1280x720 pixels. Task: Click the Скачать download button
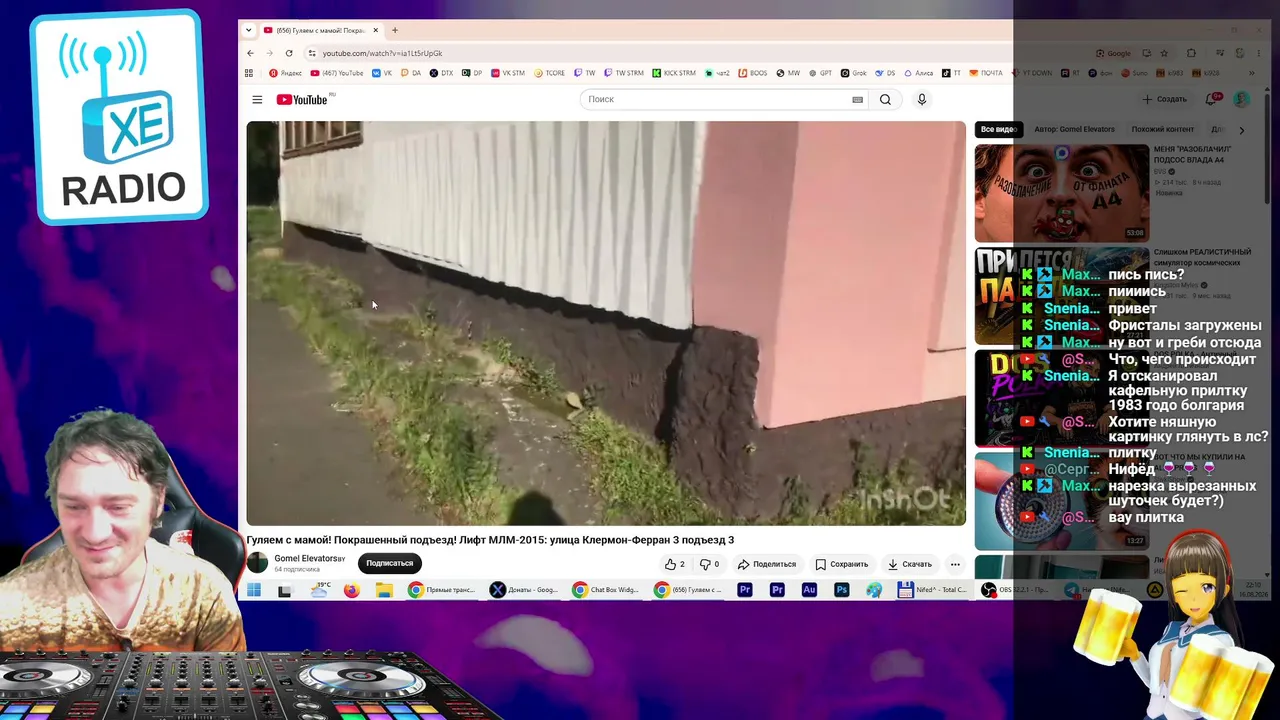pyautogui.click(x=910, y=564)
